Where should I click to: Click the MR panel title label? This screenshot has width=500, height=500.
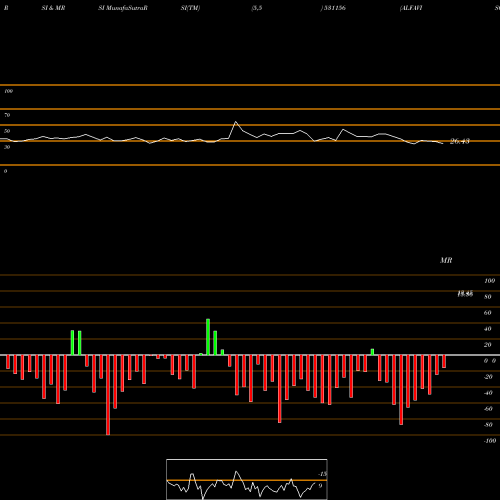click(x=446, y=260)
